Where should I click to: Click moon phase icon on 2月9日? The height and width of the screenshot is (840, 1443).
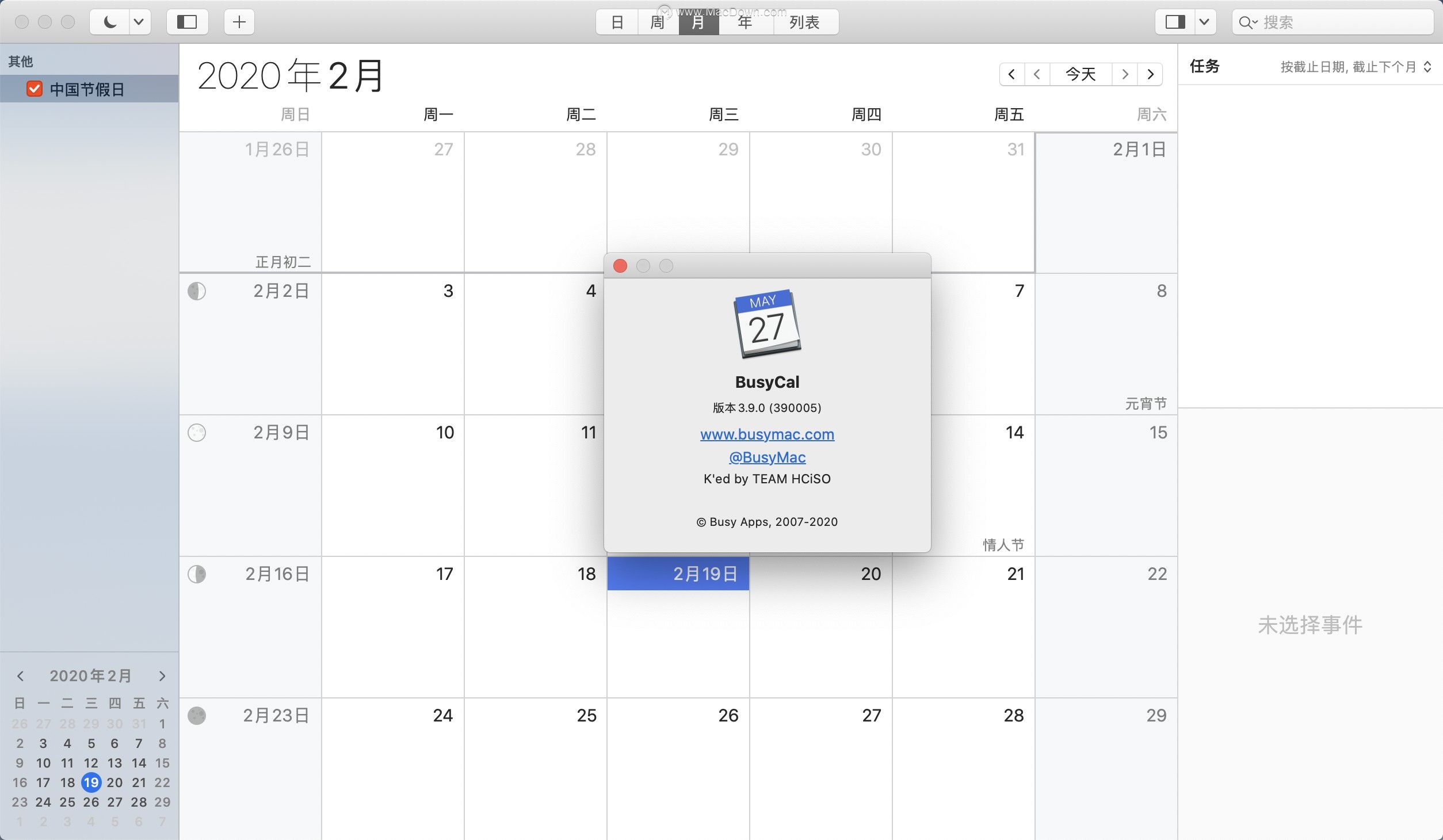[197, 433]
